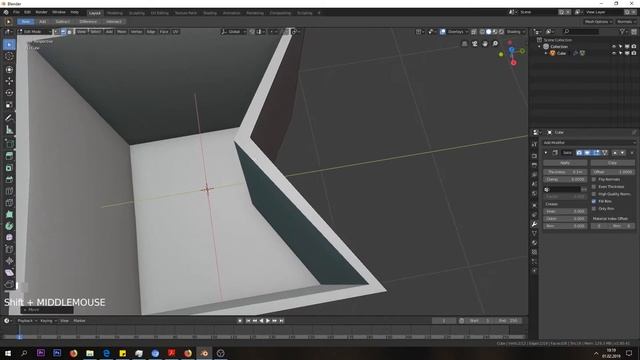Open the Playback menu in timeline

pyautogui.click(x=27, y=321)
